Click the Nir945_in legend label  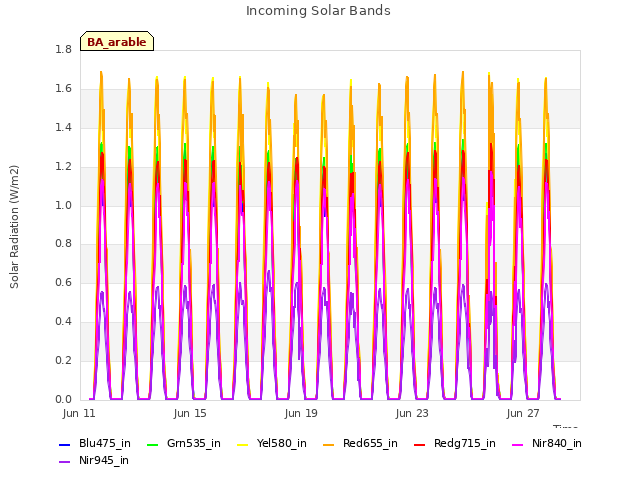point(104,460)
